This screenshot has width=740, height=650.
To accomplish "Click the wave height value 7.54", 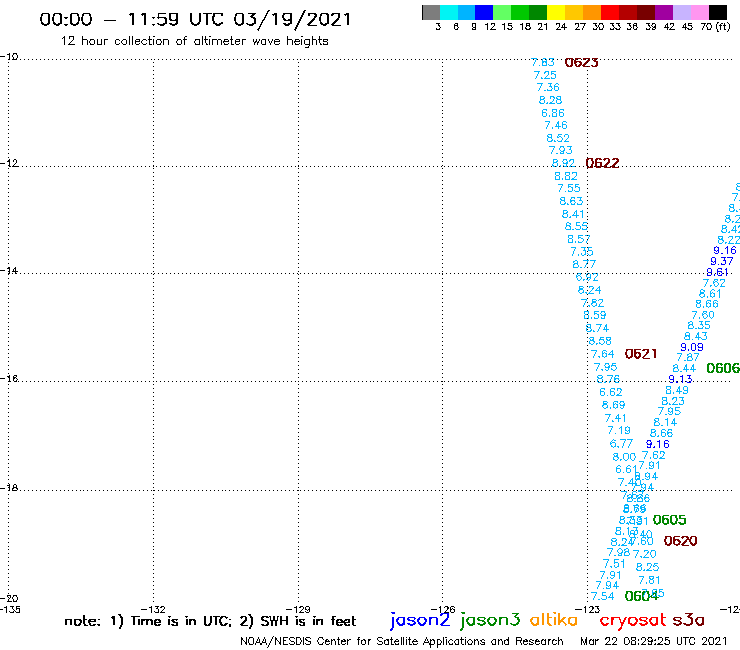I will click(603, 597).
